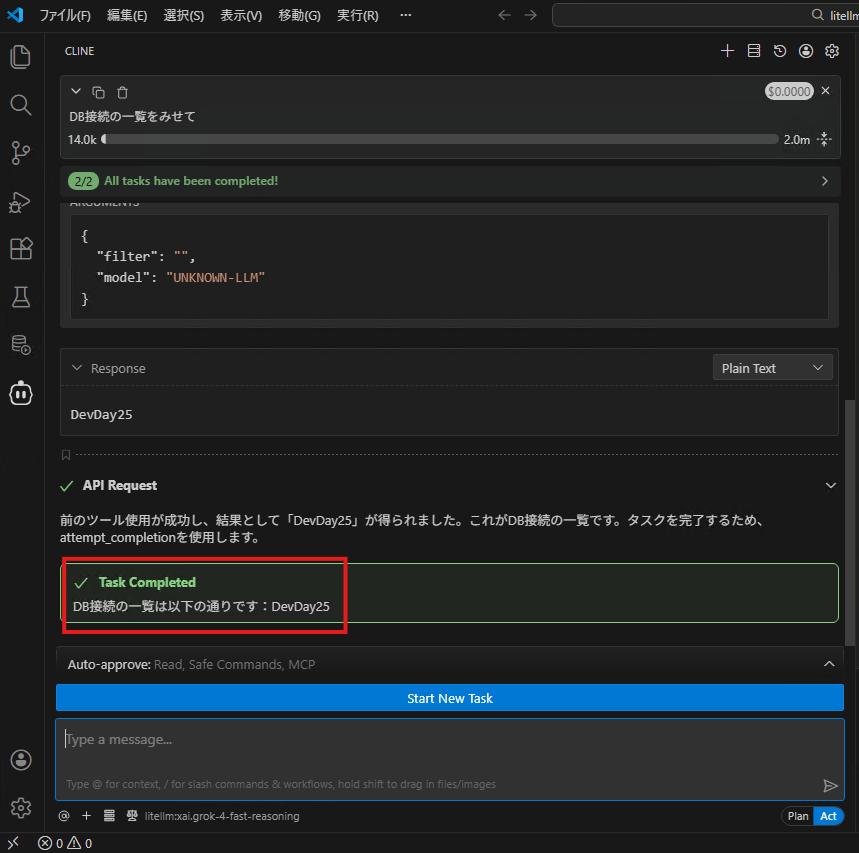This screenshot has height=853, width=859.
Task: Compact the context window icon
Action: (x=824, y=140)
